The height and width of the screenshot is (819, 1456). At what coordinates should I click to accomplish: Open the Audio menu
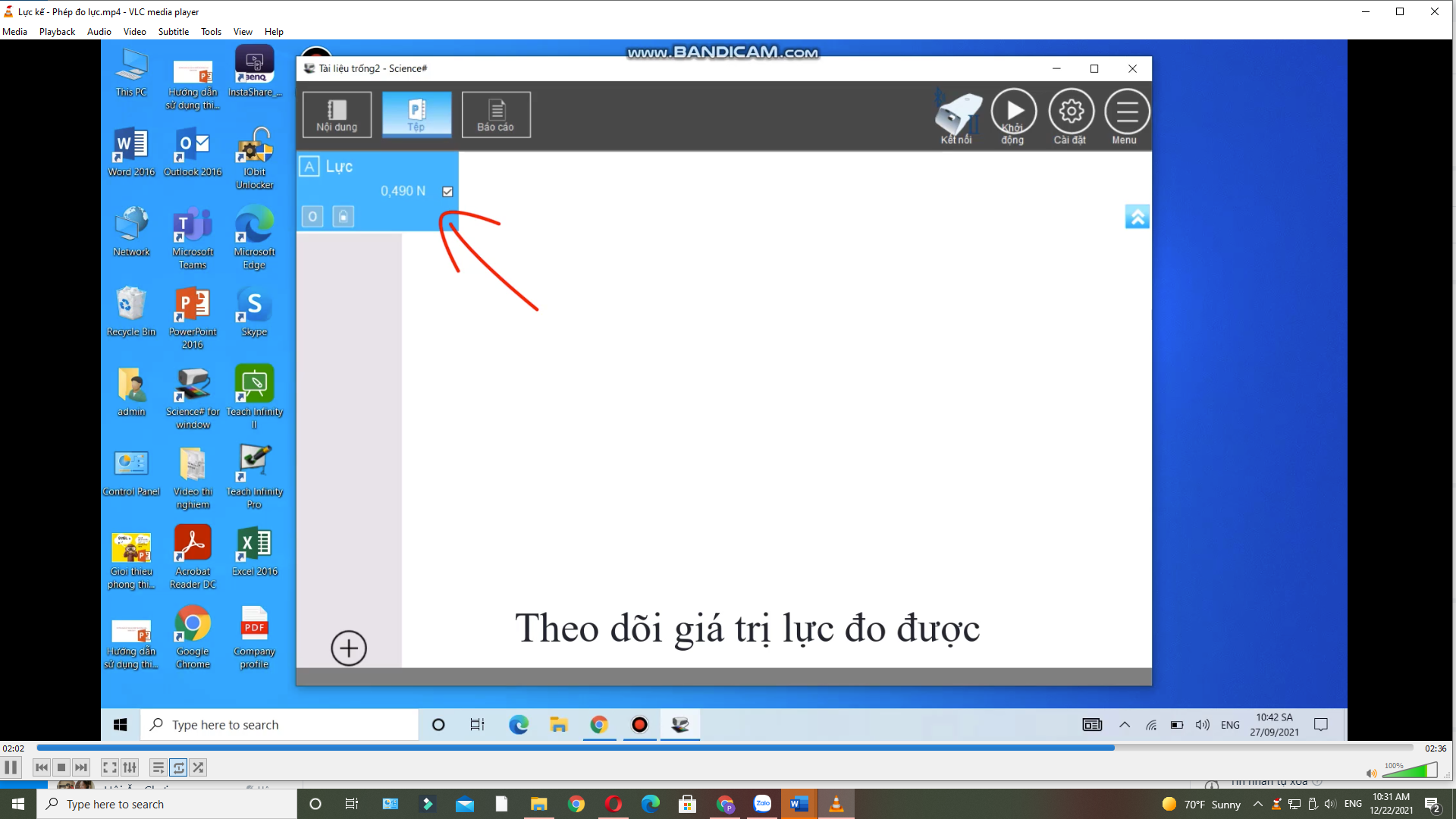(99, 32)
